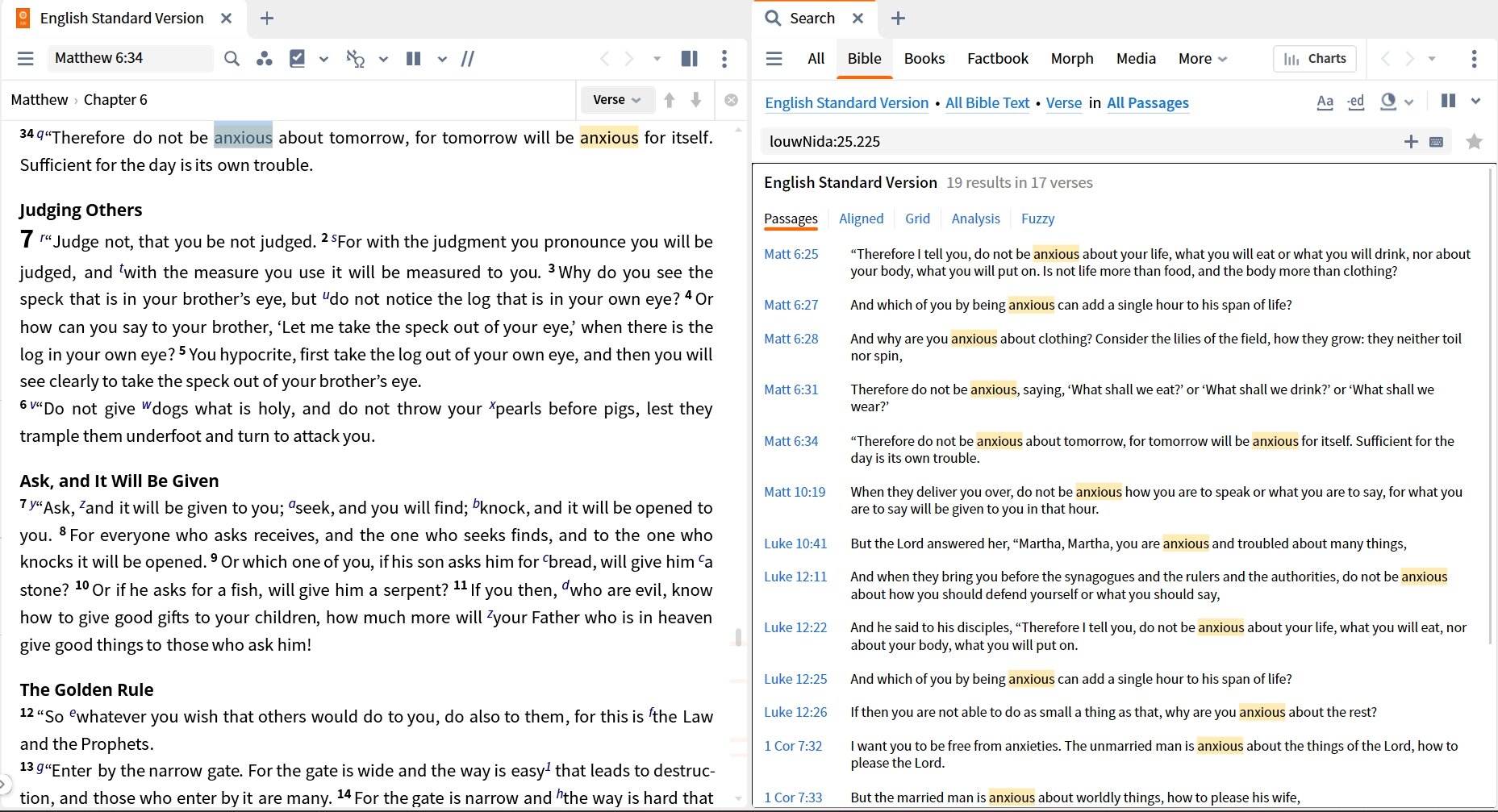Select the Morph search type
The image size is (1498, 812).
pyautogui.click(x=1072, y=58)
